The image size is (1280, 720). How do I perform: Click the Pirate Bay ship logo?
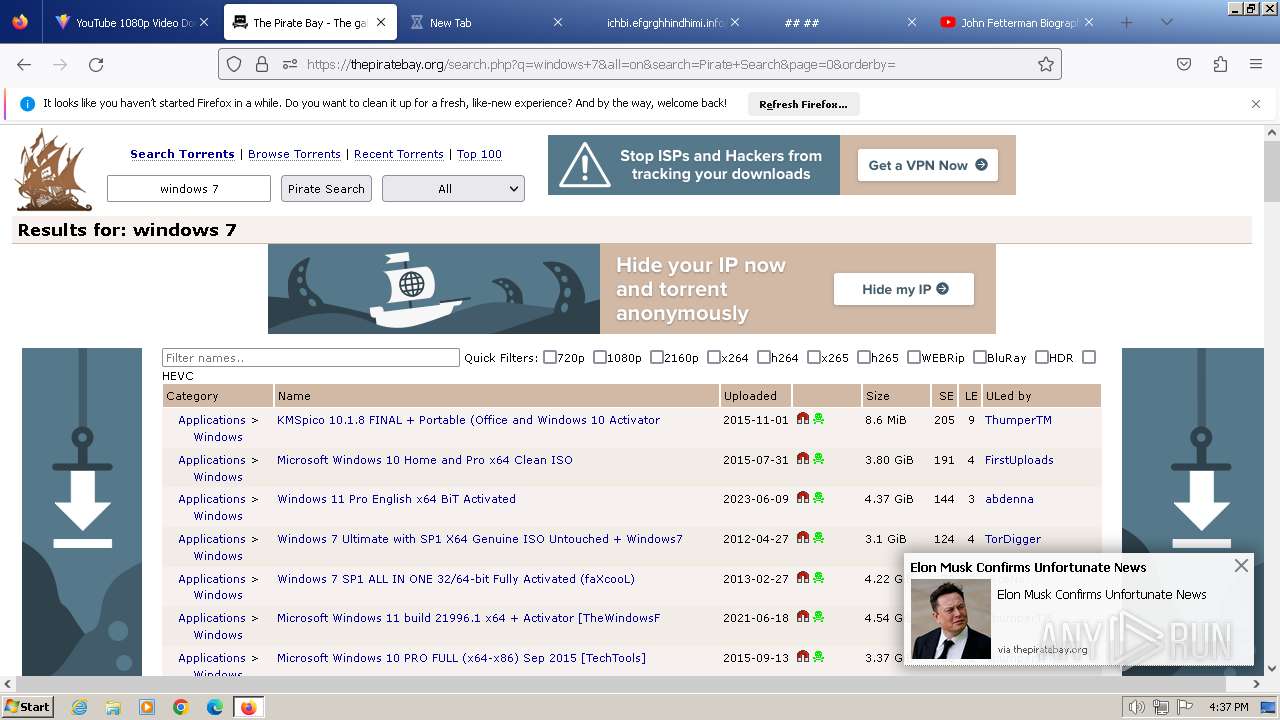[x=54, y=170]
